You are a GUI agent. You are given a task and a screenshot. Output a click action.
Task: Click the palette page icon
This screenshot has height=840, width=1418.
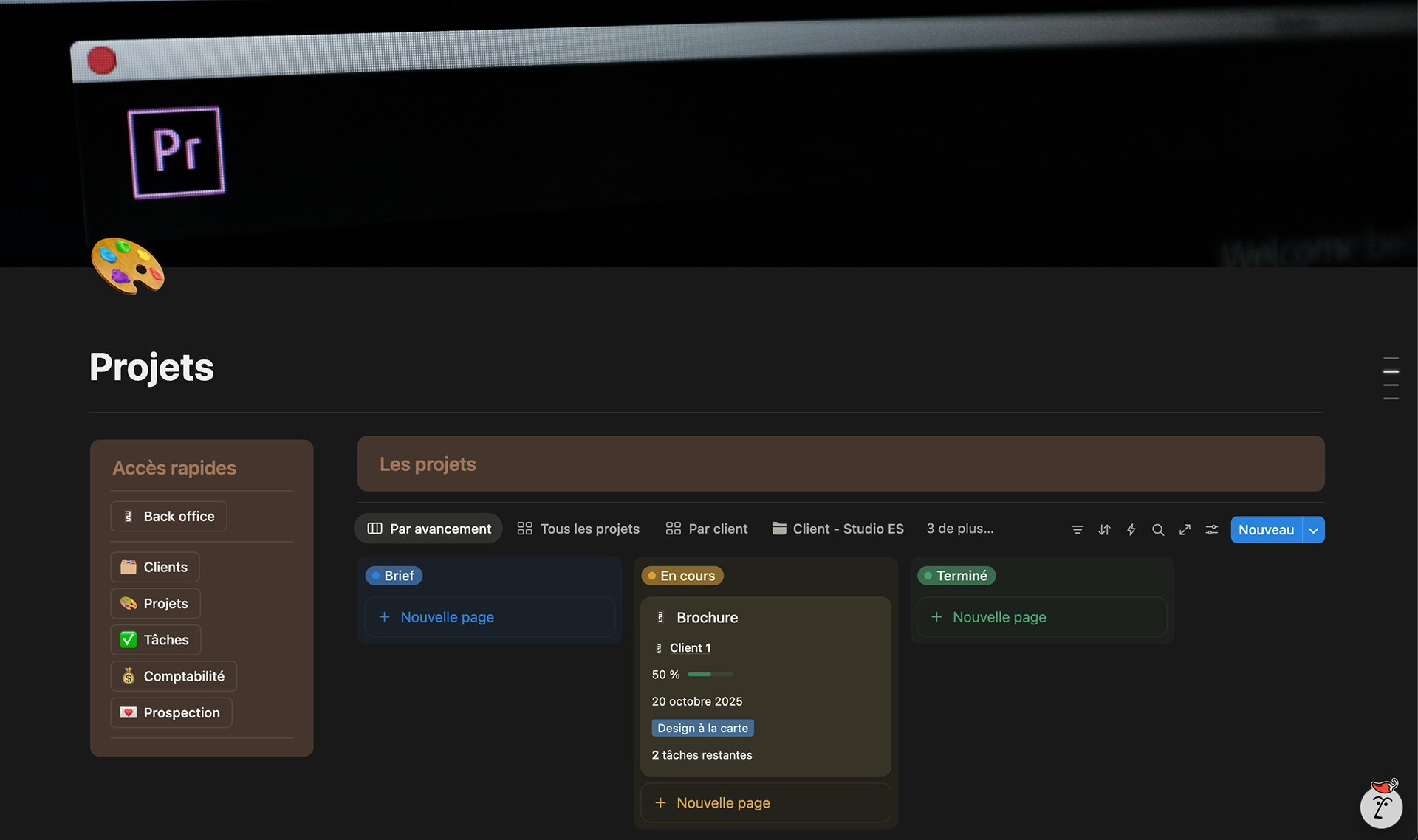tap(128, 266)
